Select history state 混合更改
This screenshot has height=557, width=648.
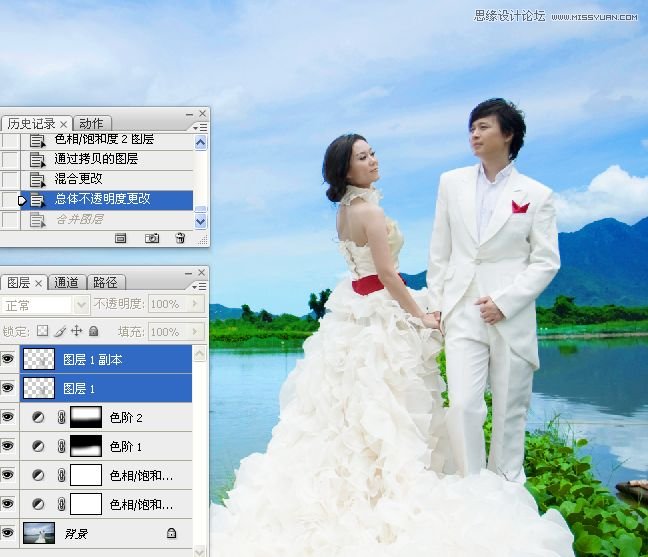pyautogui.click(x=107, y=179)
